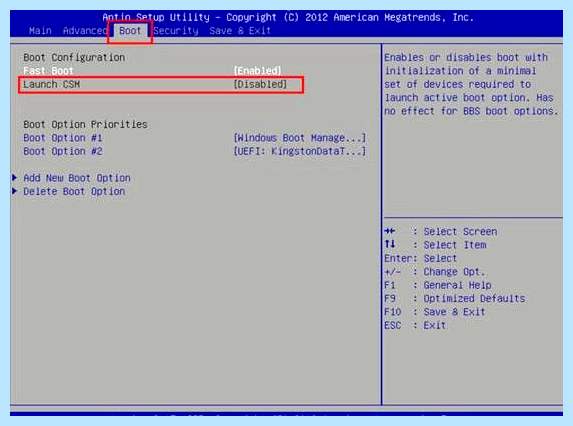Expand Add New Boot Option submenu

[77, 178]
